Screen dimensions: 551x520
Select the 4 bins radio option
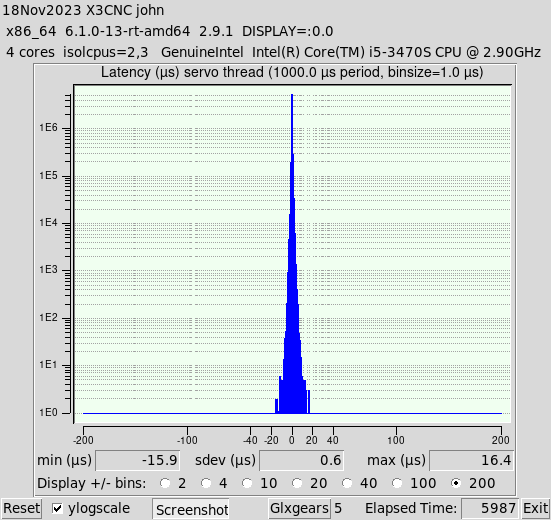[206, 483]
